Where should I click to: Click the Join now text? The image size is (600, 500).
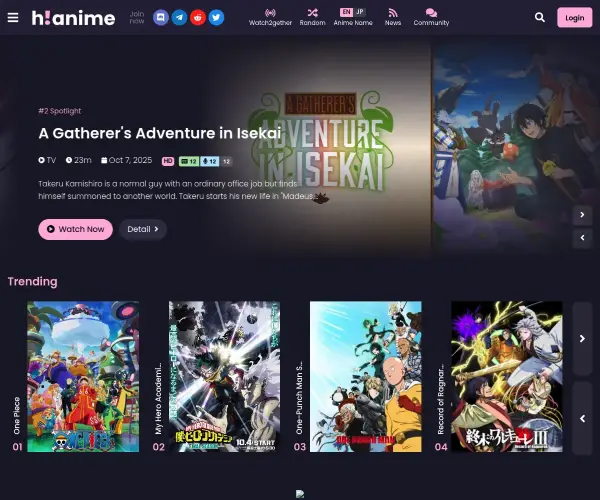point(137,18)
